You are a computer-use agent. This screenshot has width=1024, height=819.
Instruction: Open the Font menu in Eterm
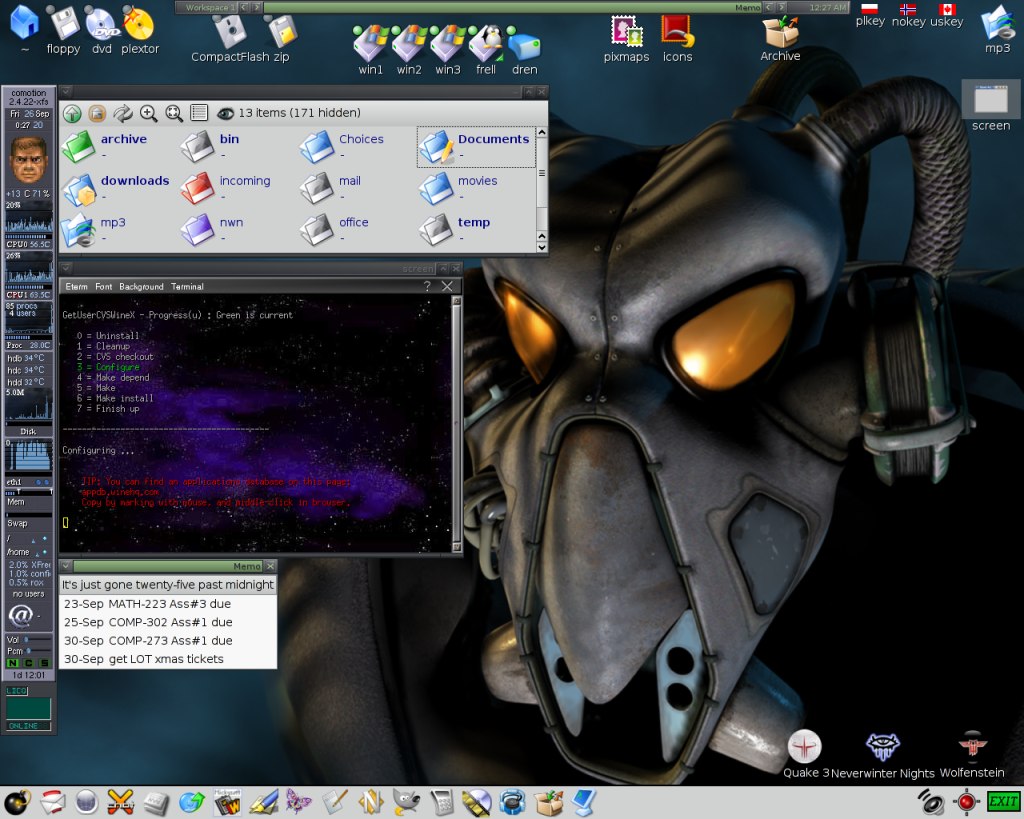point(104,287)
